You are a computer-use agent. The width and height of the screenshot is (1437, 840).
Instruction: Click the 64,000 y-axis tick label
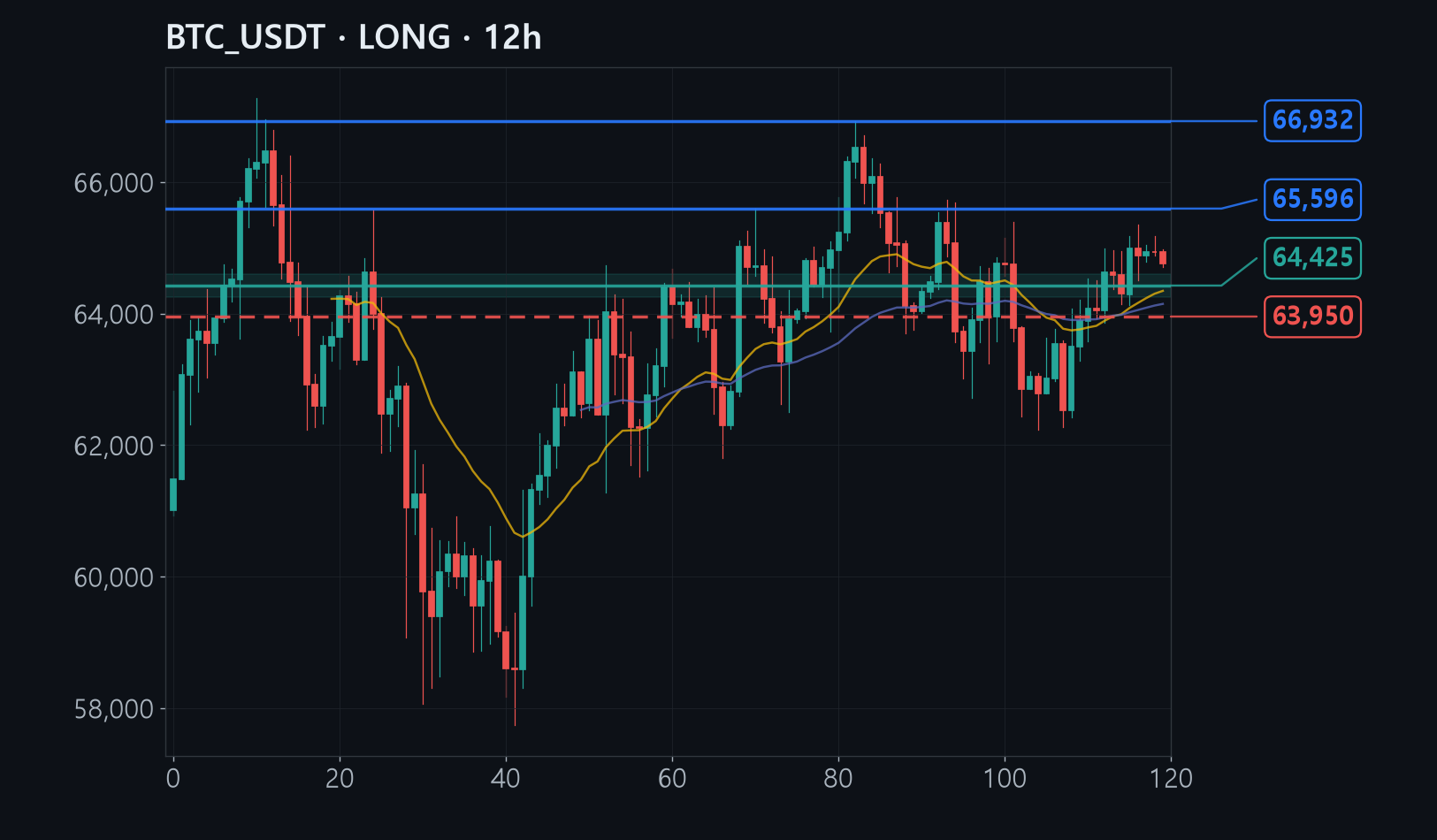click(x=114, y=315)
